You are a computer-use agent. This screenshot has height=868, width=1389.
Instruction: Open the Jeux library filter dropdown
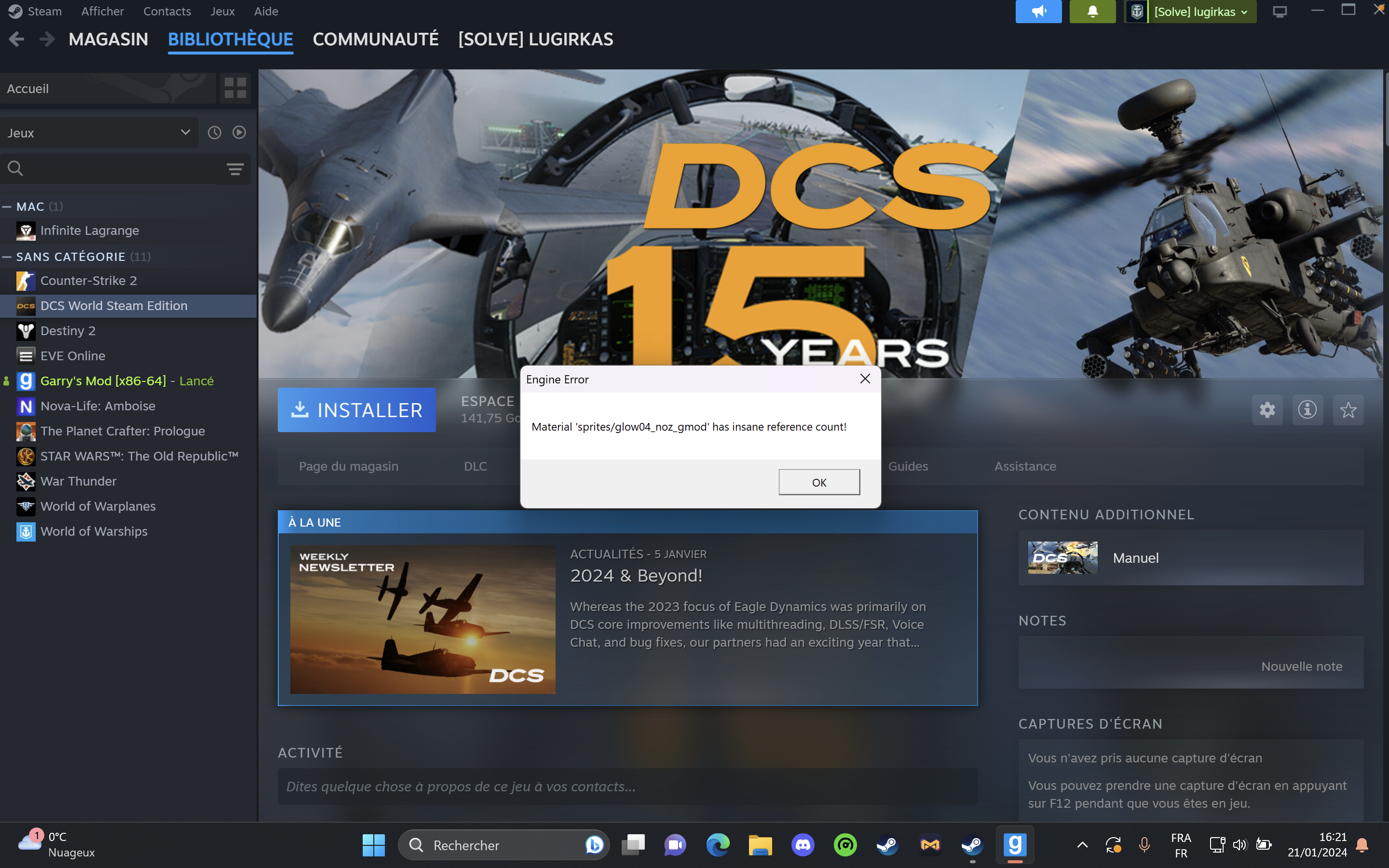coord(99,133)
